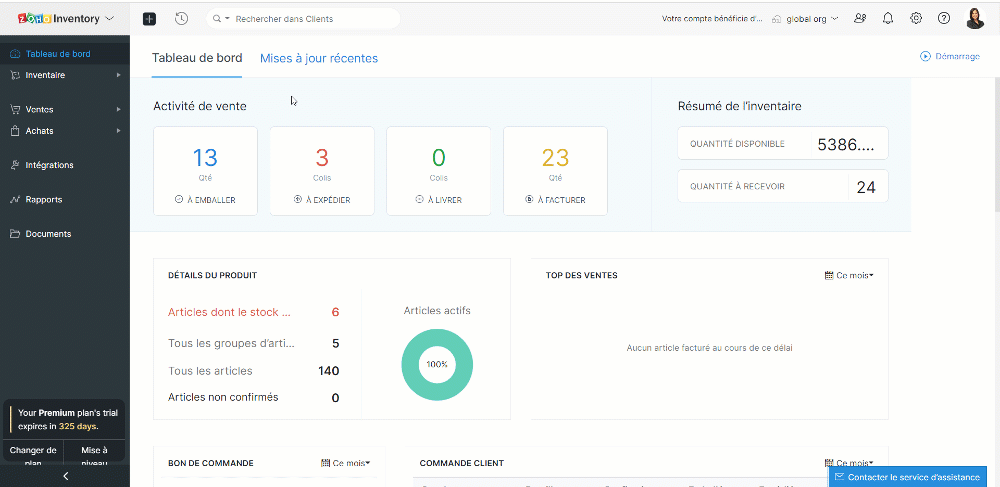This screenshot has height=487, width=1000.
Task: Open Bon de commande Ce mois dropdown
Action: point(345,463)
